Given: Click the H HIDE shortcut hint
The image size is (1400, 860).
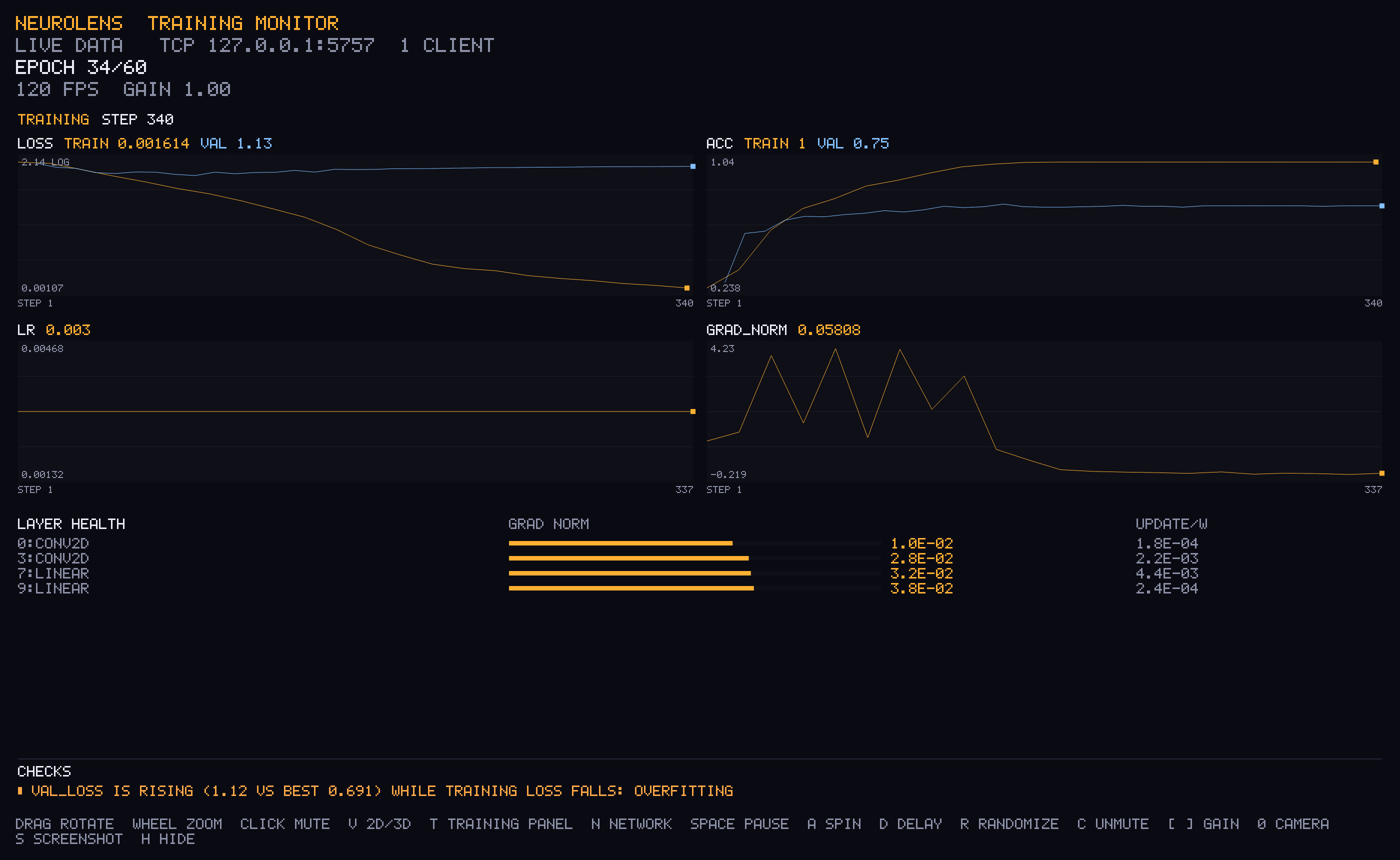Looking at the screenshot, I should 167,839.
